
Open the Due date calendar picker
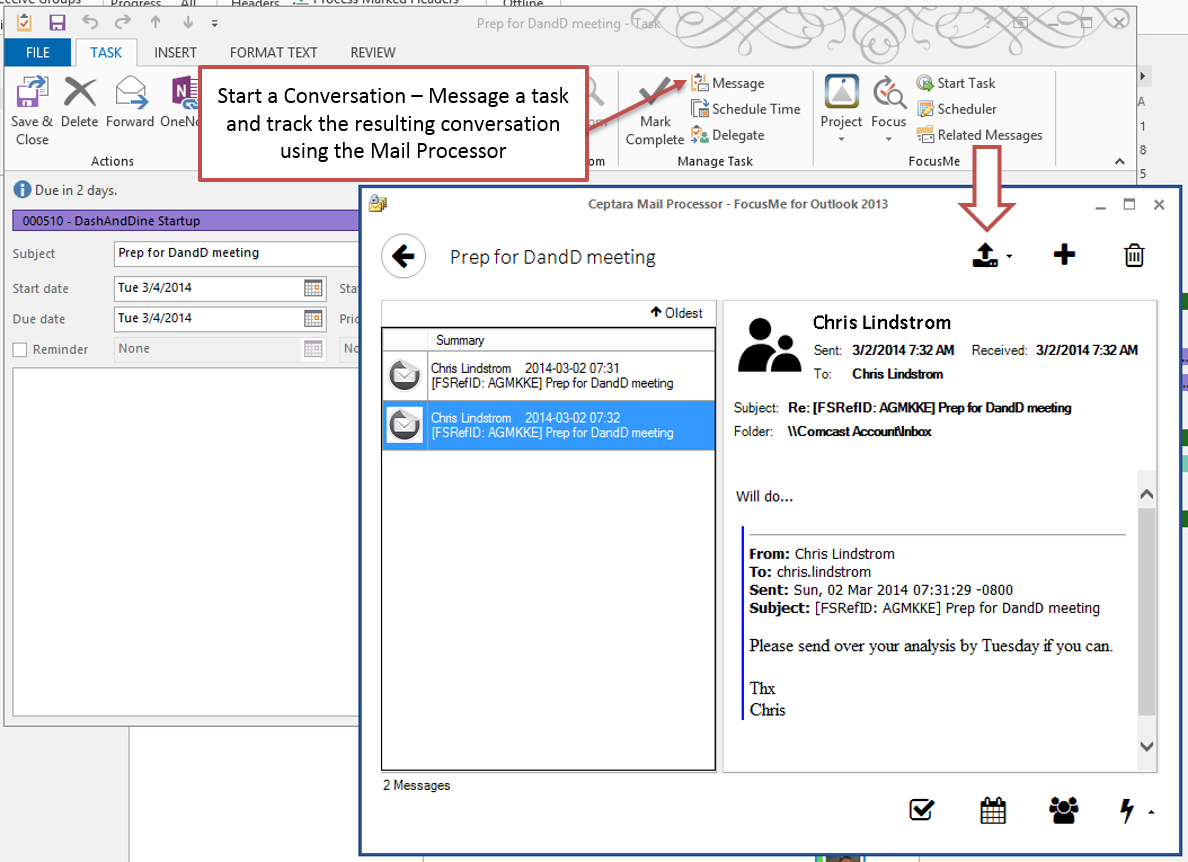[x=313, y=319]
